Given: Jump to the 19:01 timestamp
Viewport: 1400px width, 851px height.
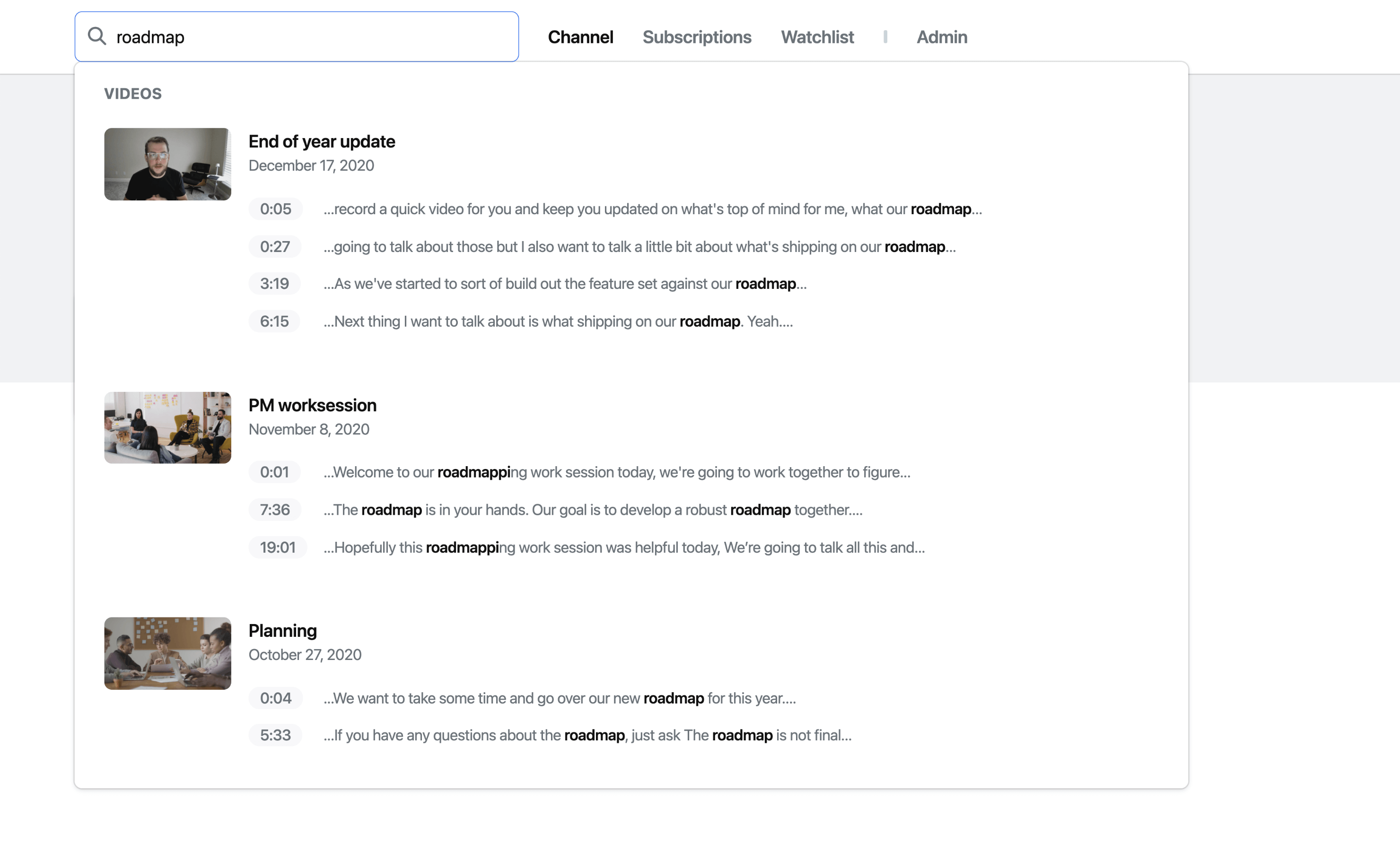Looking at the screenshot, I should coord(278,547).
